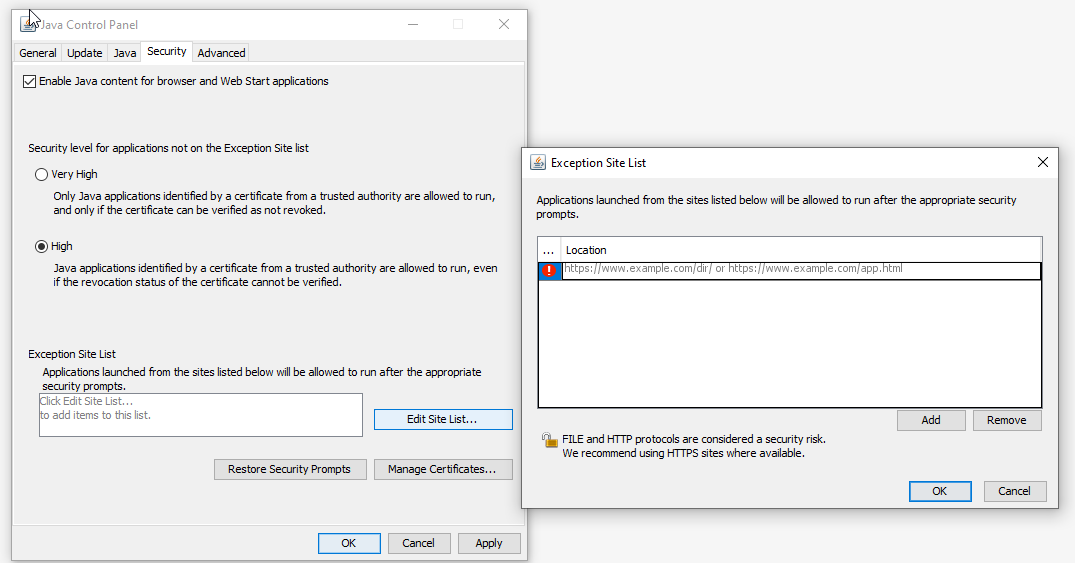This screenshot has height=563, width=1075.
Task: Click the location URL input field
Action: 801,271
